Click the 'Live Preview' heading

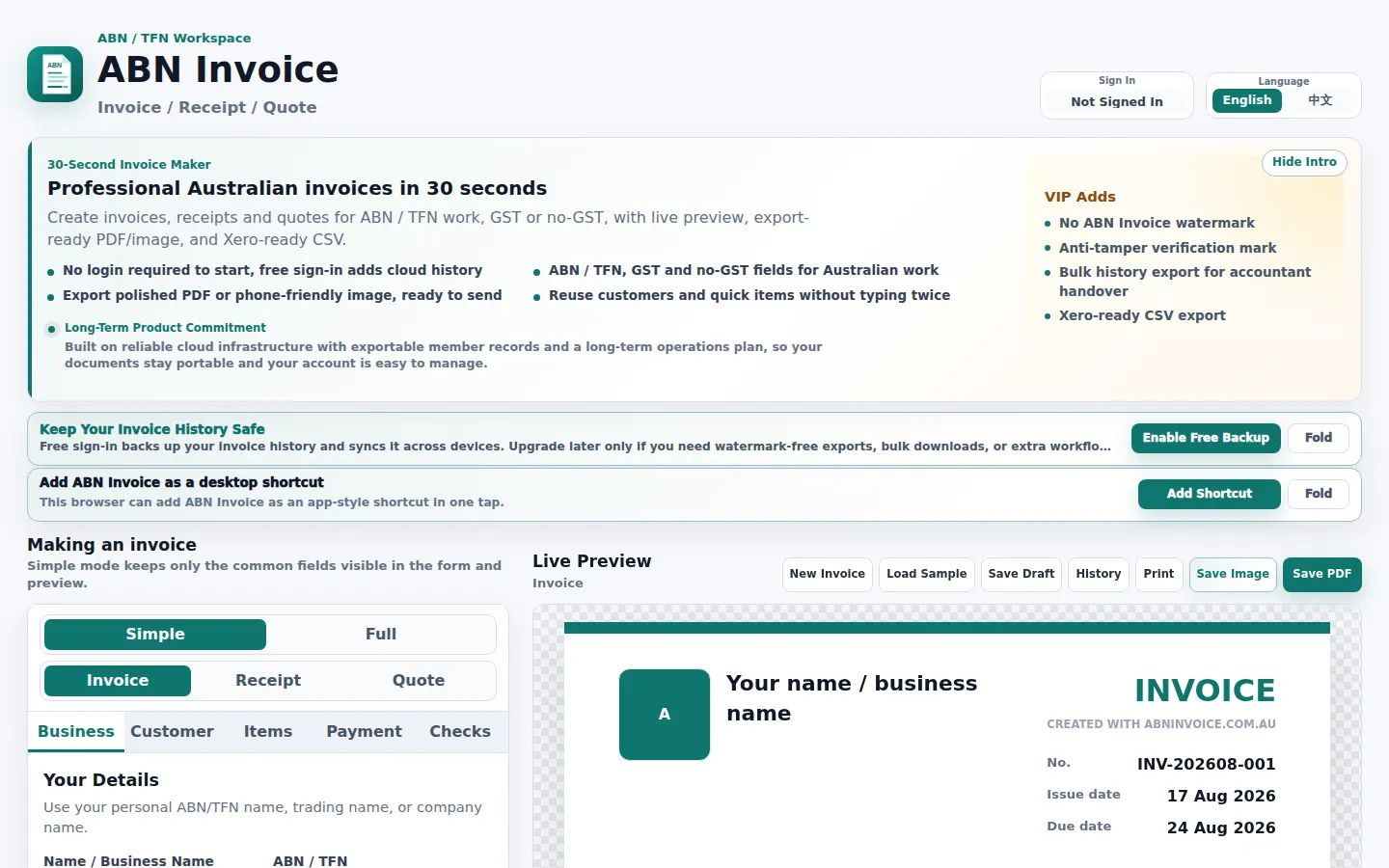point(591,561)
